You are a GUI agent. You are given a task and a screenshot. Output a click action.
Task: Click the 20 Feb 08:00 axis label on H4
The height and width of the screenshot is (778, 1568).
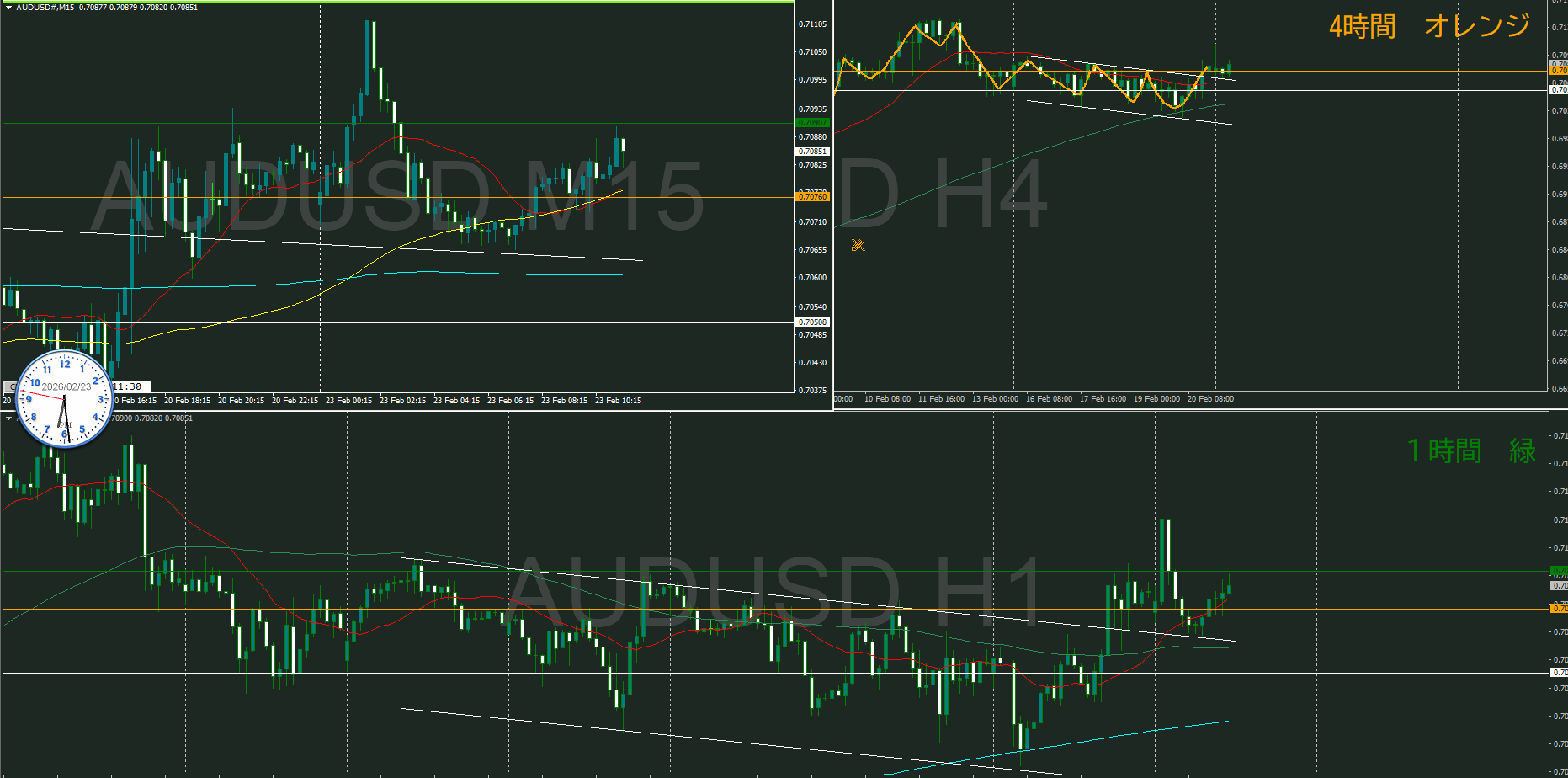click(x=1210, y=399)
